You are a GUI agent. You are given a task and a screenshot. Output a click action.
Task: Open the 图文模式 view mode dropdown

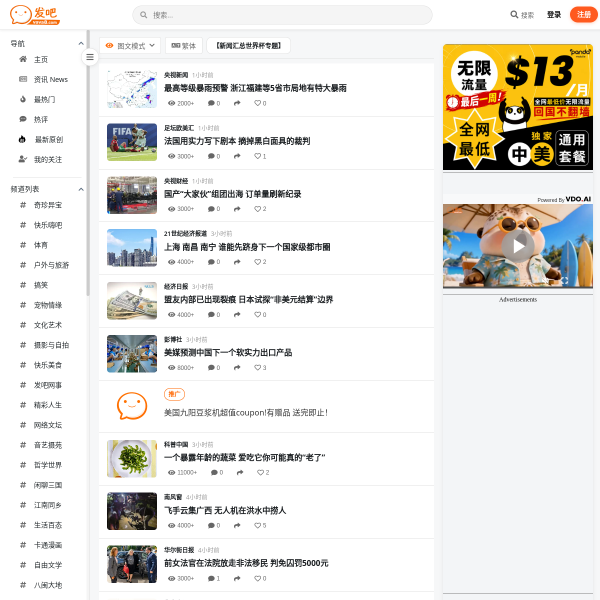(130, 46)
